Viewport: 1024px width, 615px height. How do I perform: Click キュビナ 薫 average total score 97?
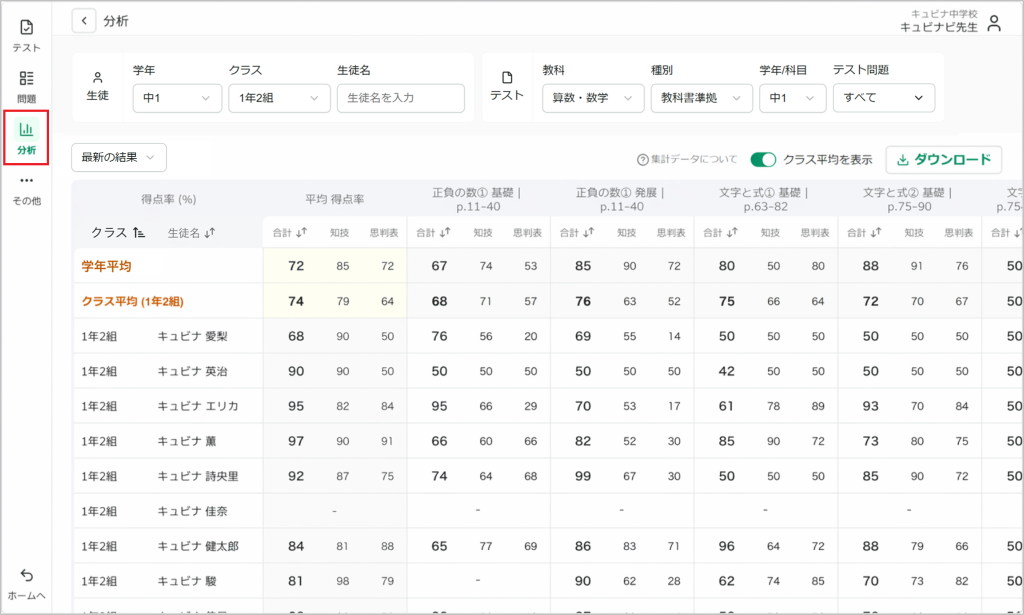point(296,441)
